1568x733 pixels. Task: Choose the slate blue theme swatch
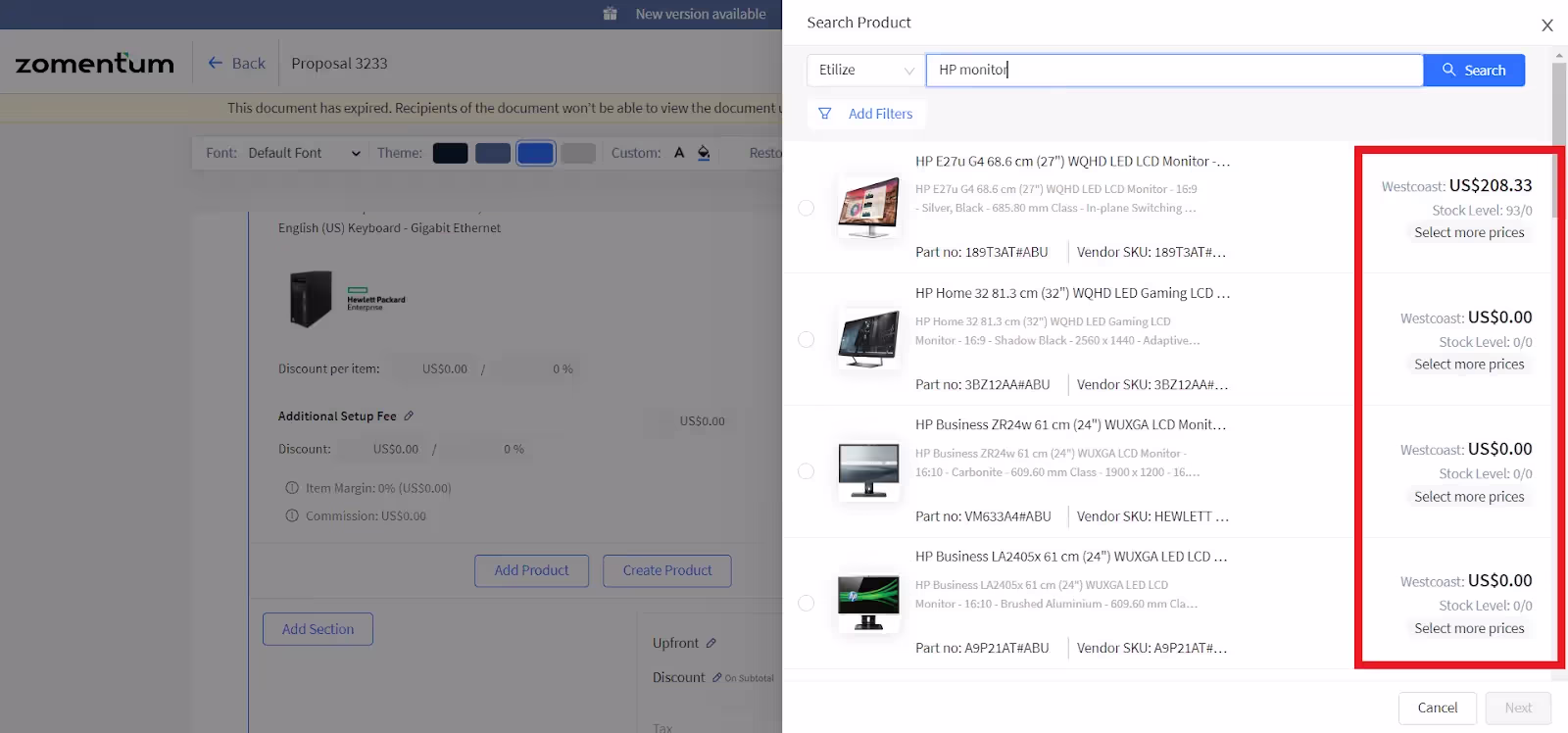[x=493, y=153]
